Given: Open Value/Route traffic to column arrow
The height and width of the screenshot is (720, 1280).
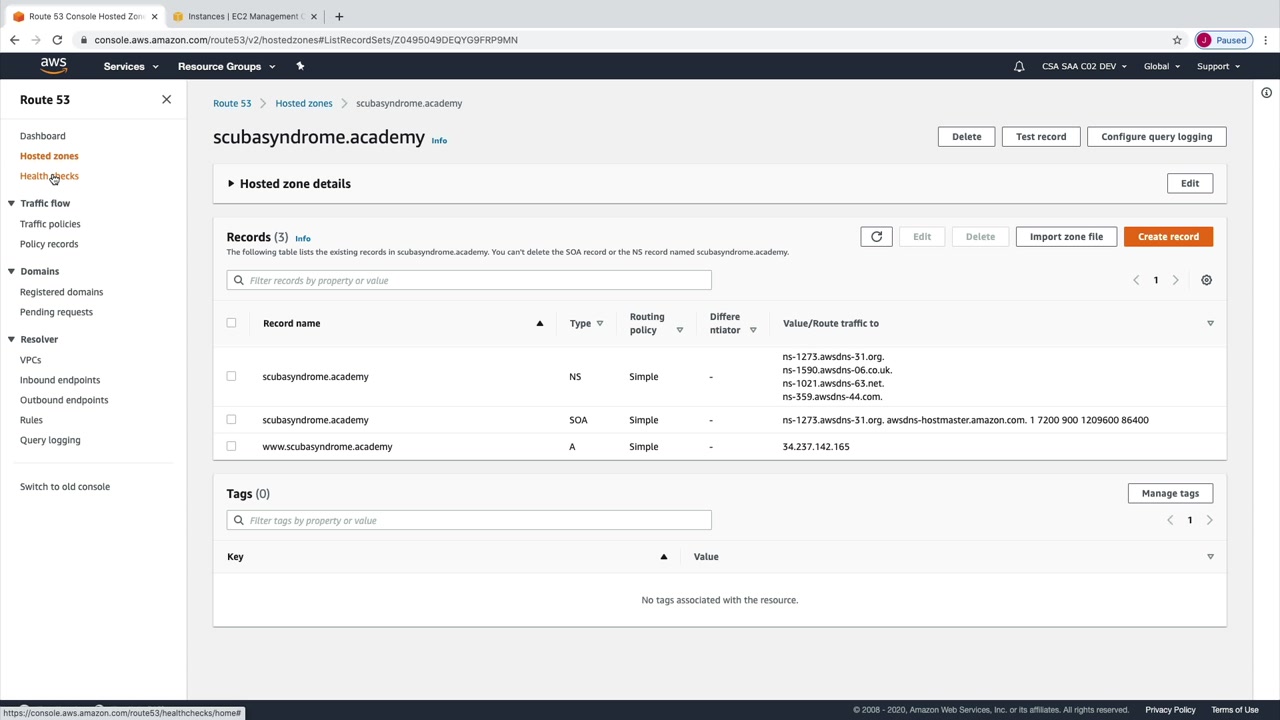Looking at the screenshot, I should point(1210,323).
